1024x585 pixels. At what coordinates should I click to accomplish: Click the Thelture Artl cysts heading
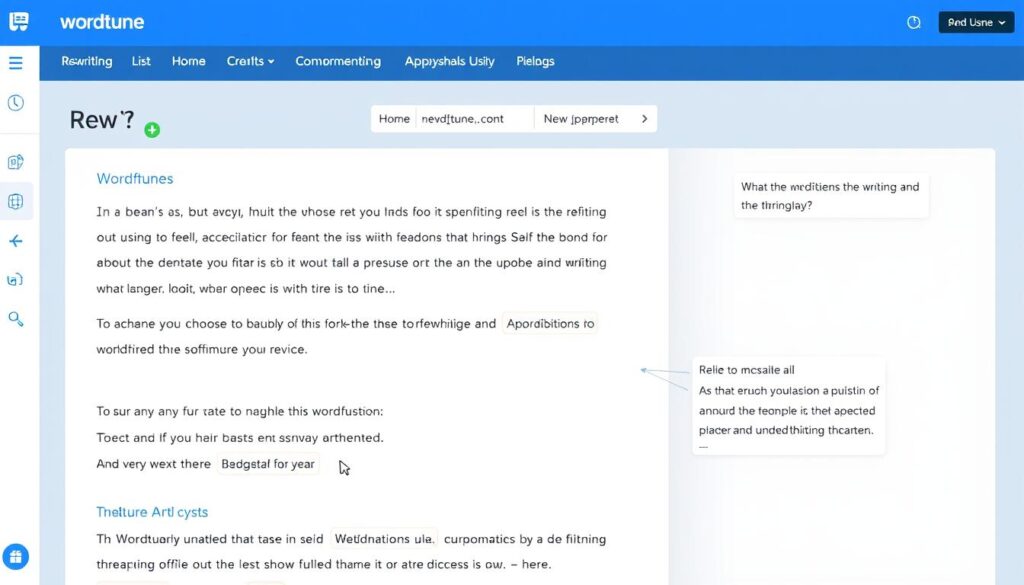[152, 512]
